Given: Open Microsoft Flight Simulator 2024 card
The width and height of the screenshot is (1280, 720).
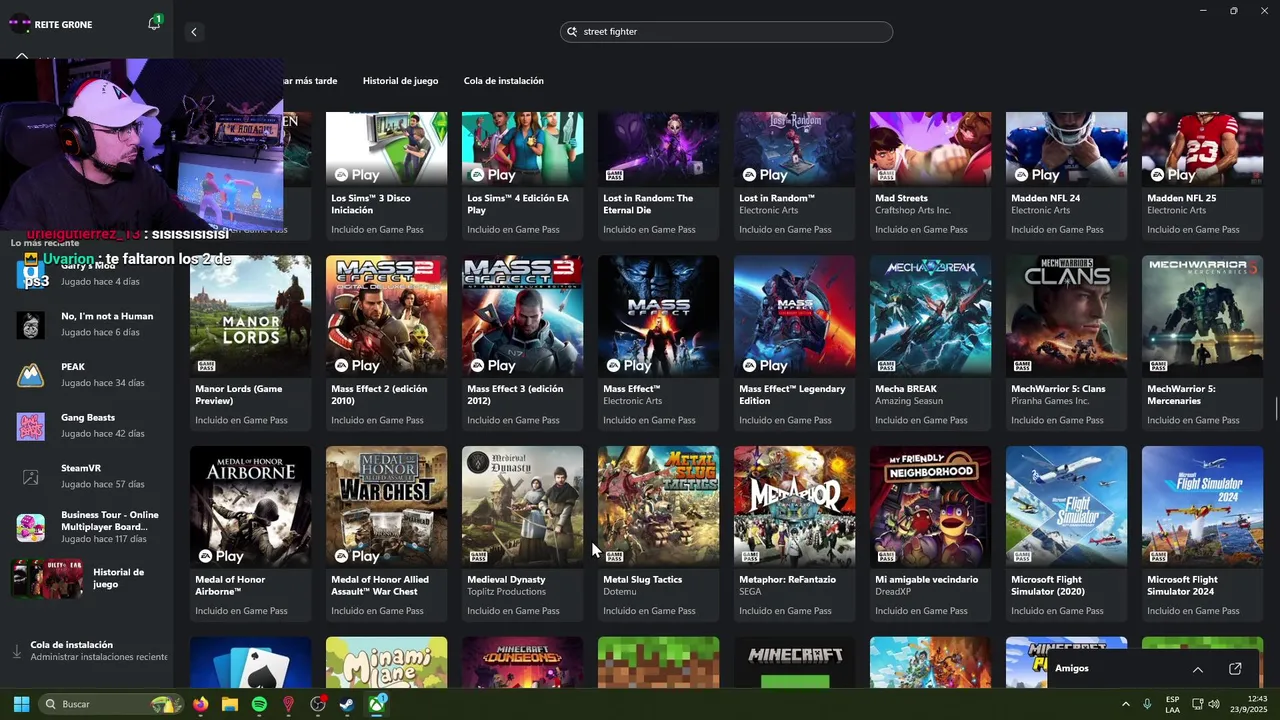Looking at the screenshot, I should (x=1202, y=534).
